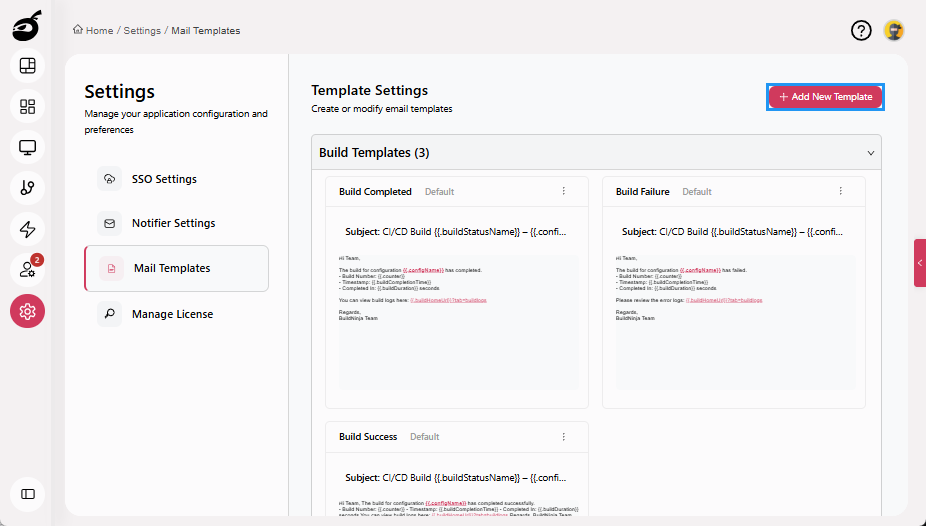
Task: Open Build Failure card options menu
Action: coord(840,191)
